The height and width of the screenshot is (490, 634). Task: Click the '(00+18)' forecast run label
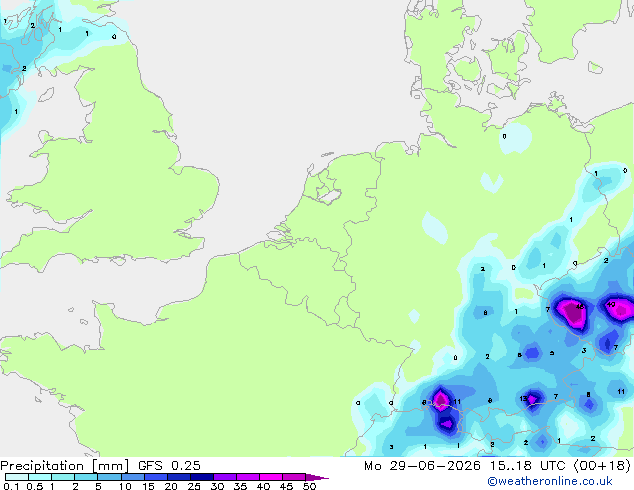(602, 466)
